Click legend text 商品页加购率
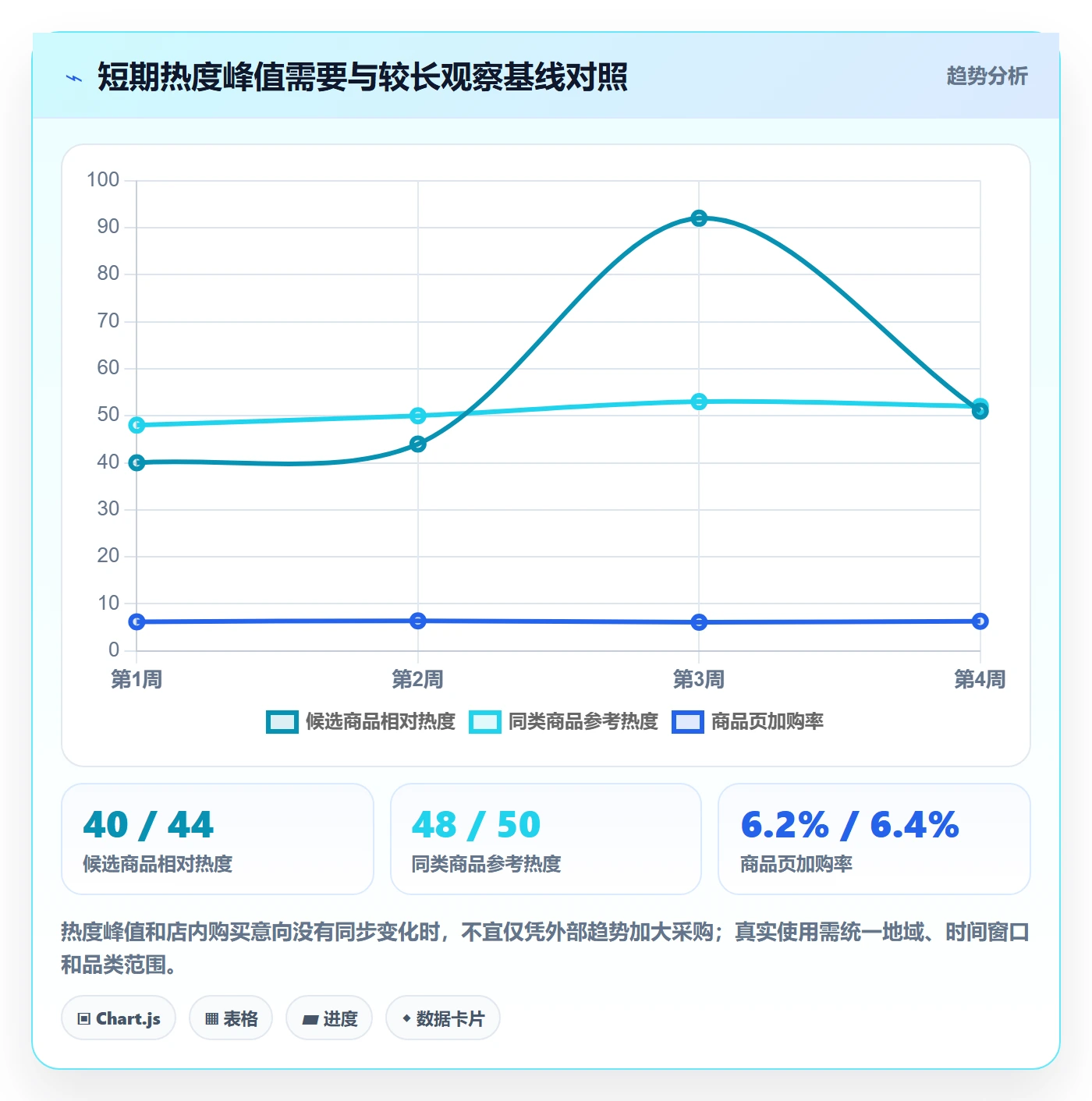The width and height of the screenshot is (1092, 1101). (x=767, y=721)
